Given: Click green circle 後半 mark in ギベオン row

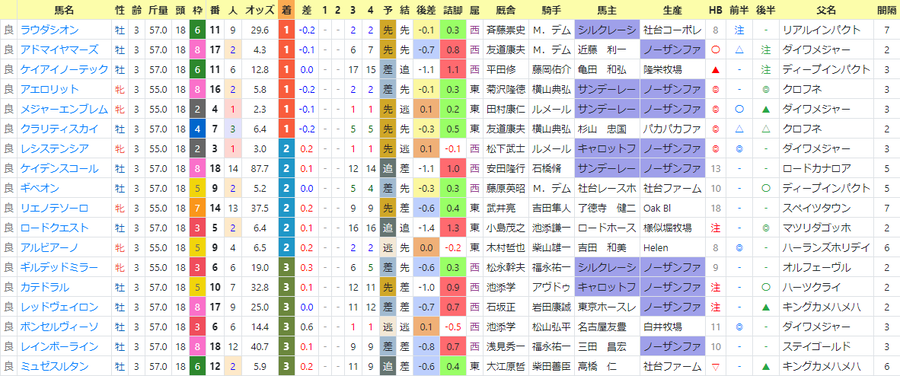Looking at the screenshot, I should [x=765, y=188].
